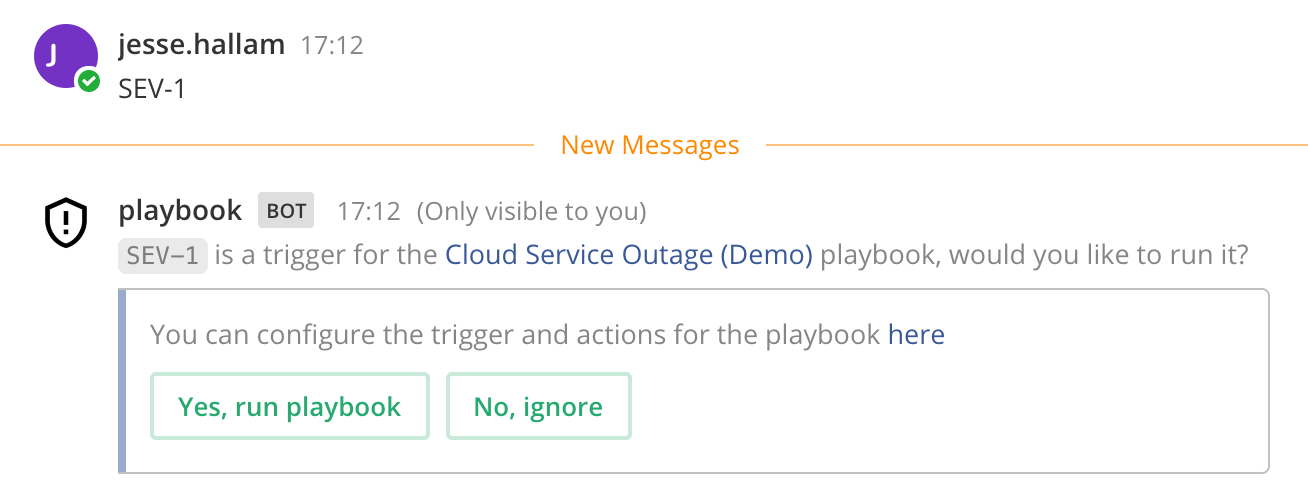This screenshot has width=1308, height=496.
Task: Click the BOT tag badge
Action: pos(287,211)
